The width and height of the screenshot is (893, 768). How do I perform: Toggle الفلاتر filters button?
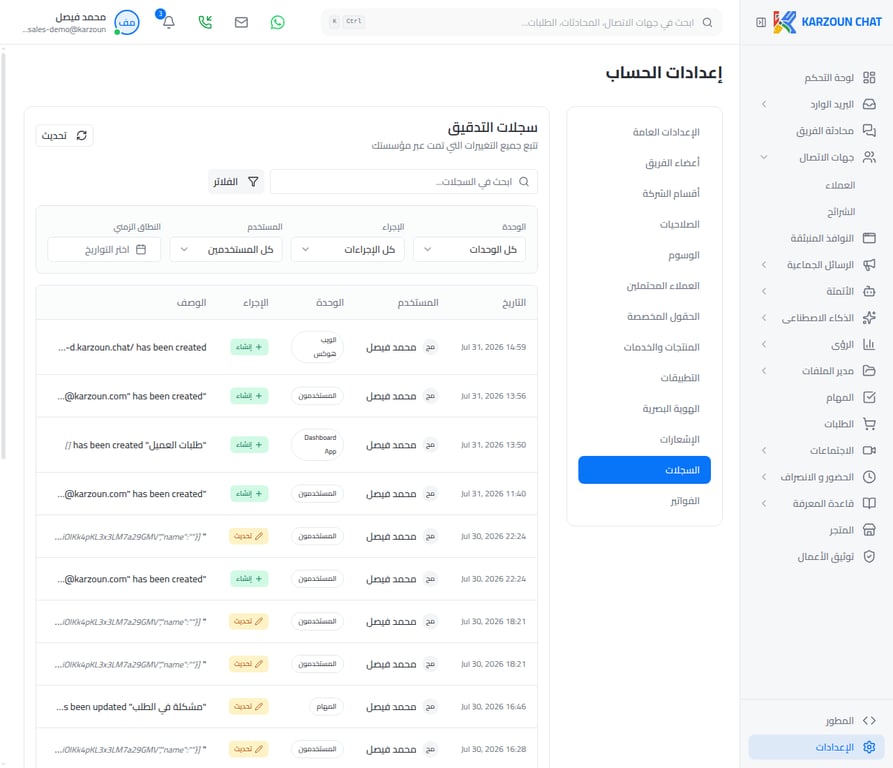(236, 182)
